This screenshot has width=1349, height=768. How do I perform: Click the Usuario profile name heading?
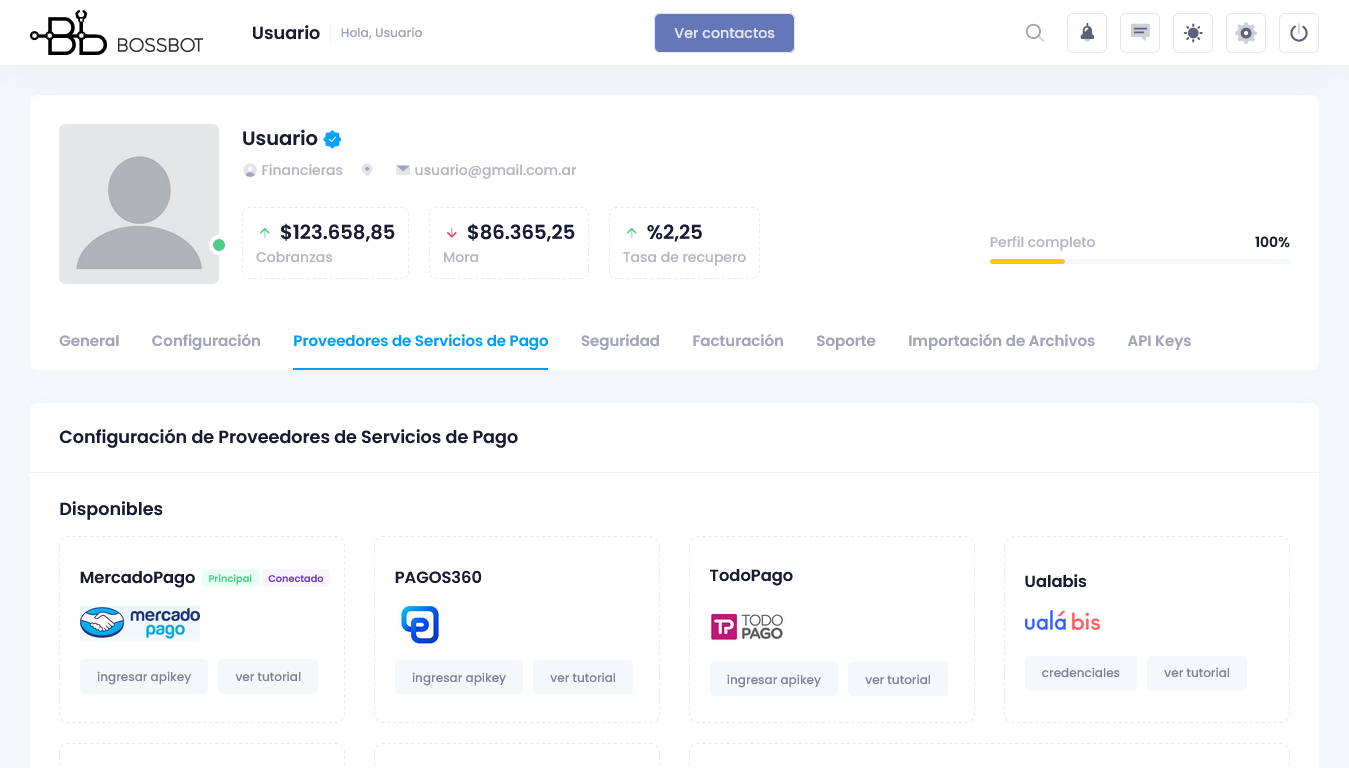click(280, 139)
